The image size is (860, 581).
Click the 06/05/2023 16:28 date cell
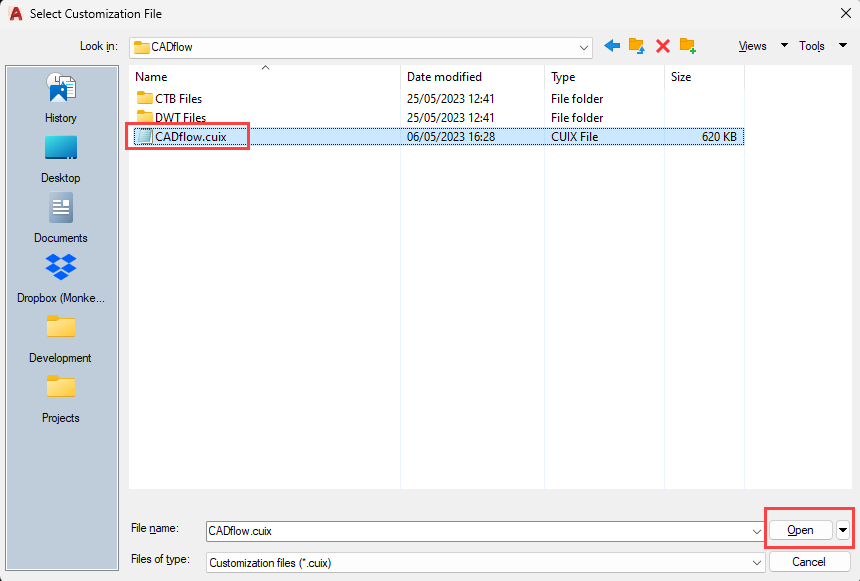(x=451, y=137)
